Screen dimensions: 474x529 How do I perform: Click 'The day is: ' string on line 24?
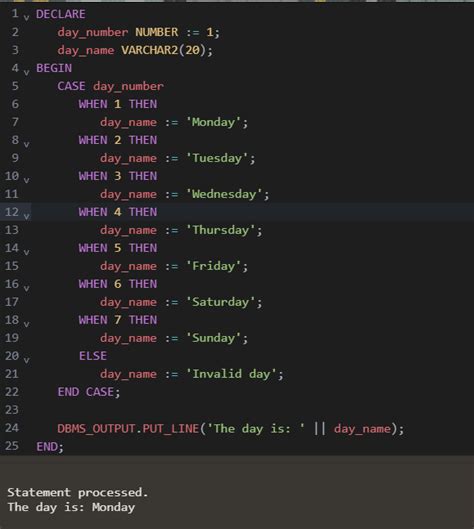pyautogui.click(x=256, y=429)
